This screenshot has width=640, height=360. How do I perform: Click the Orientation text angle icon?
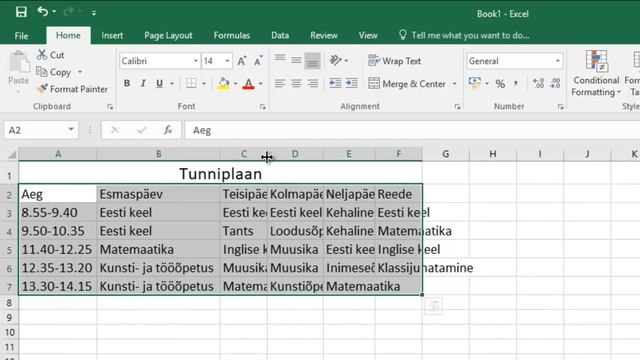336,60
